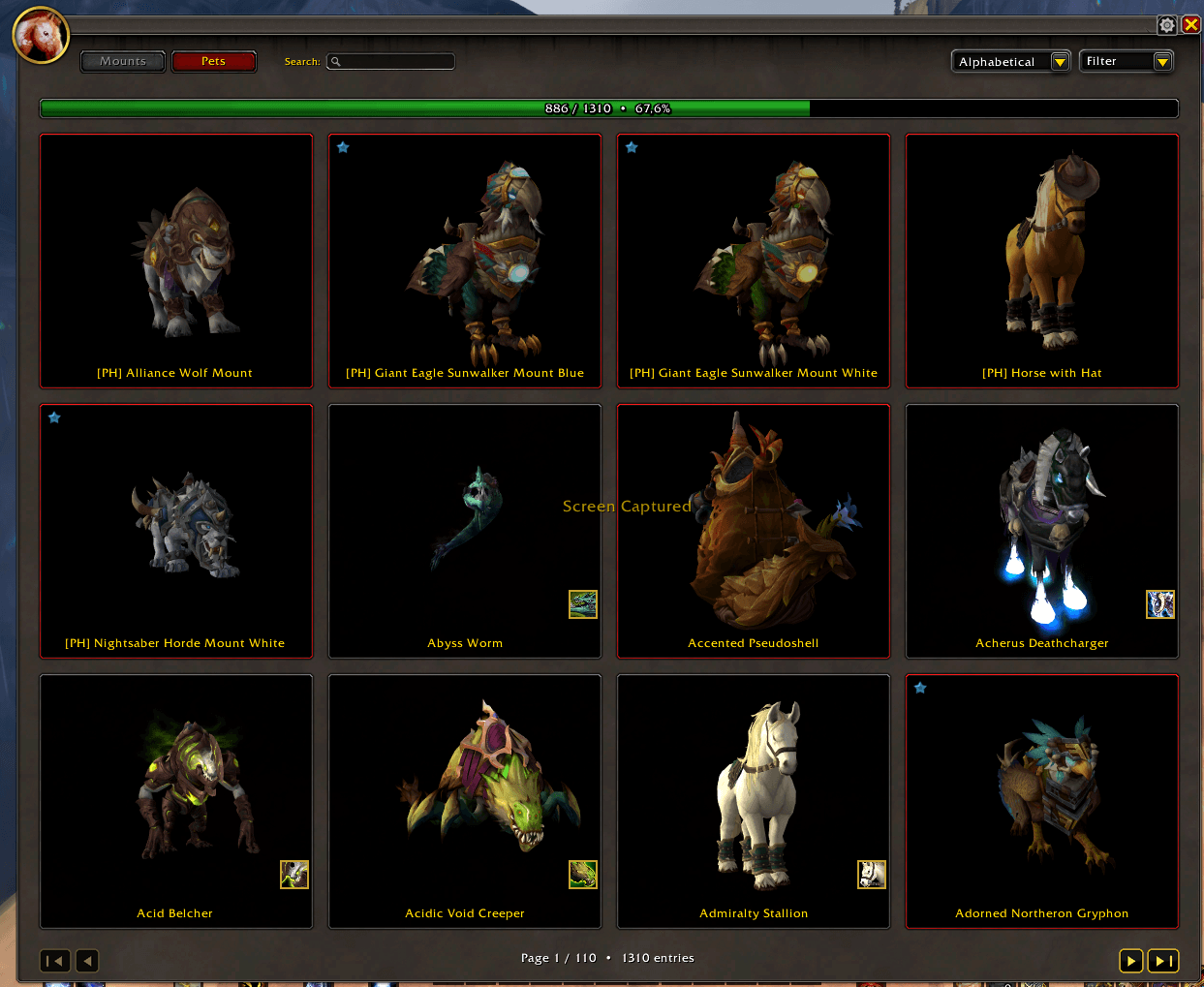
Task: Click the 'Acherus Deathcharger' name label
Action: 1042,643
